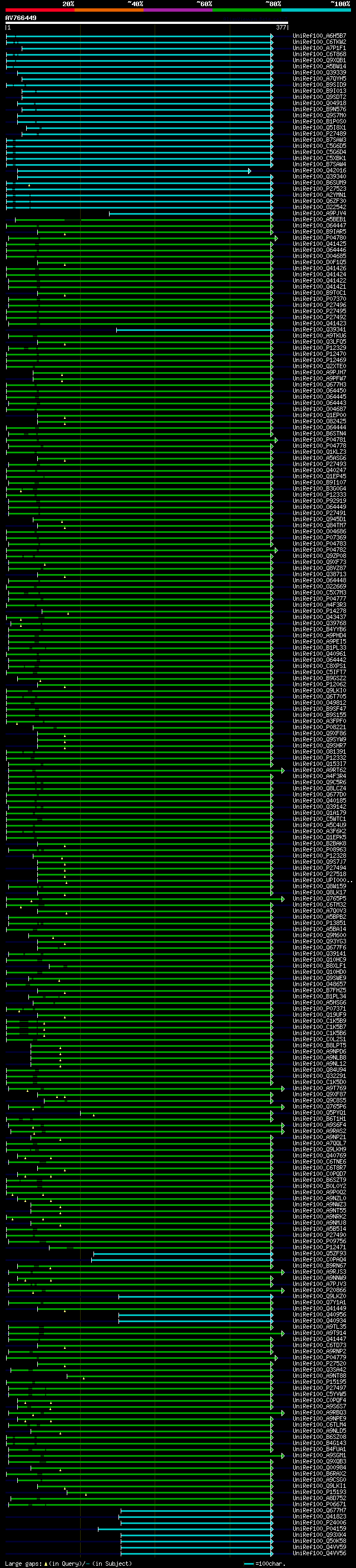356x1568 pixels.
Task: Select the UniRef100_Q9XF86 label
Action: (319, 734)
